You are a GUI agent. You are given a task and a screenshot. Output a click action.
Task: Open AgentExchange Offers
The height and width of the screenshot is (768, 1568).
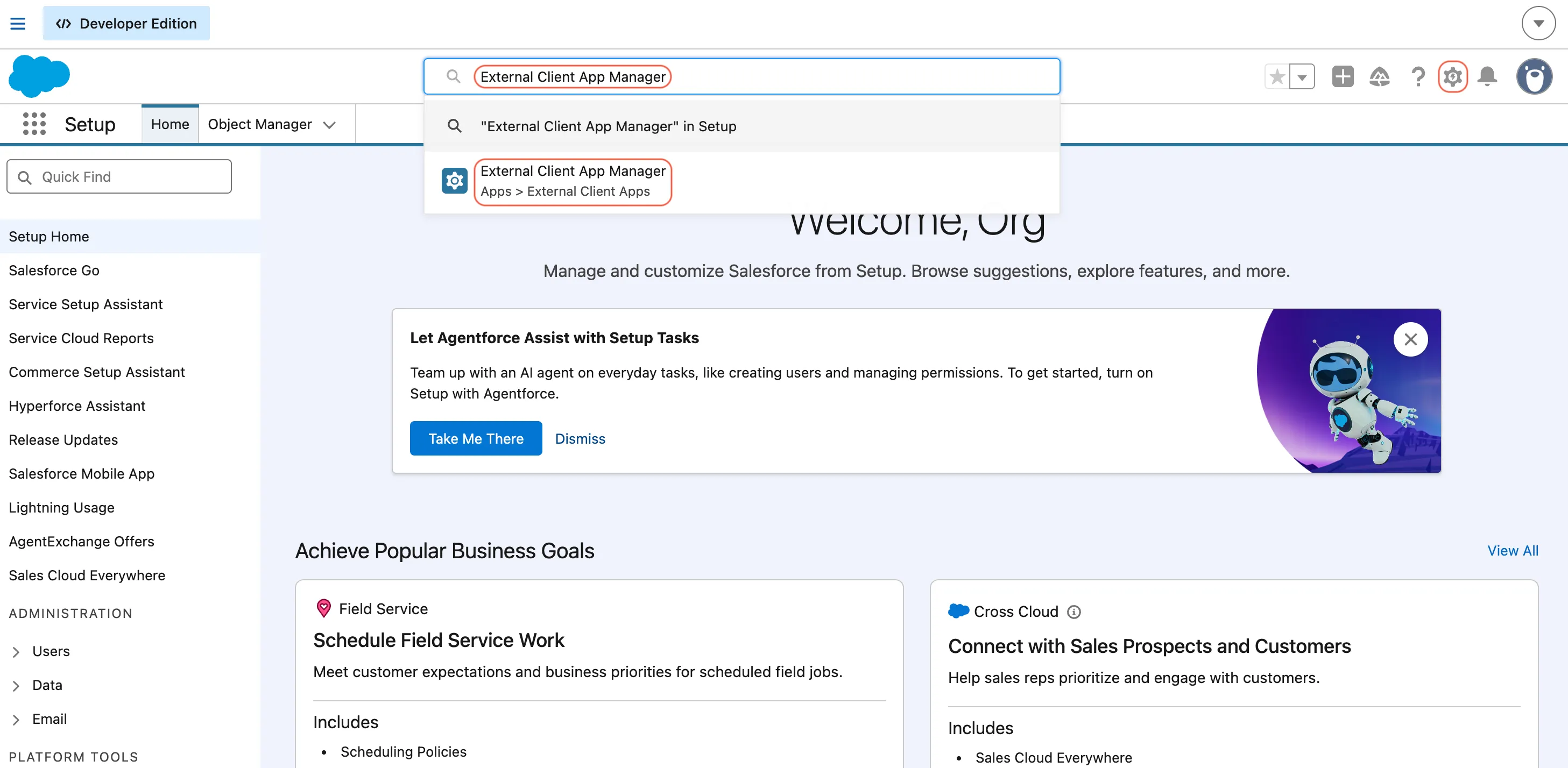[x=82, y=542]
